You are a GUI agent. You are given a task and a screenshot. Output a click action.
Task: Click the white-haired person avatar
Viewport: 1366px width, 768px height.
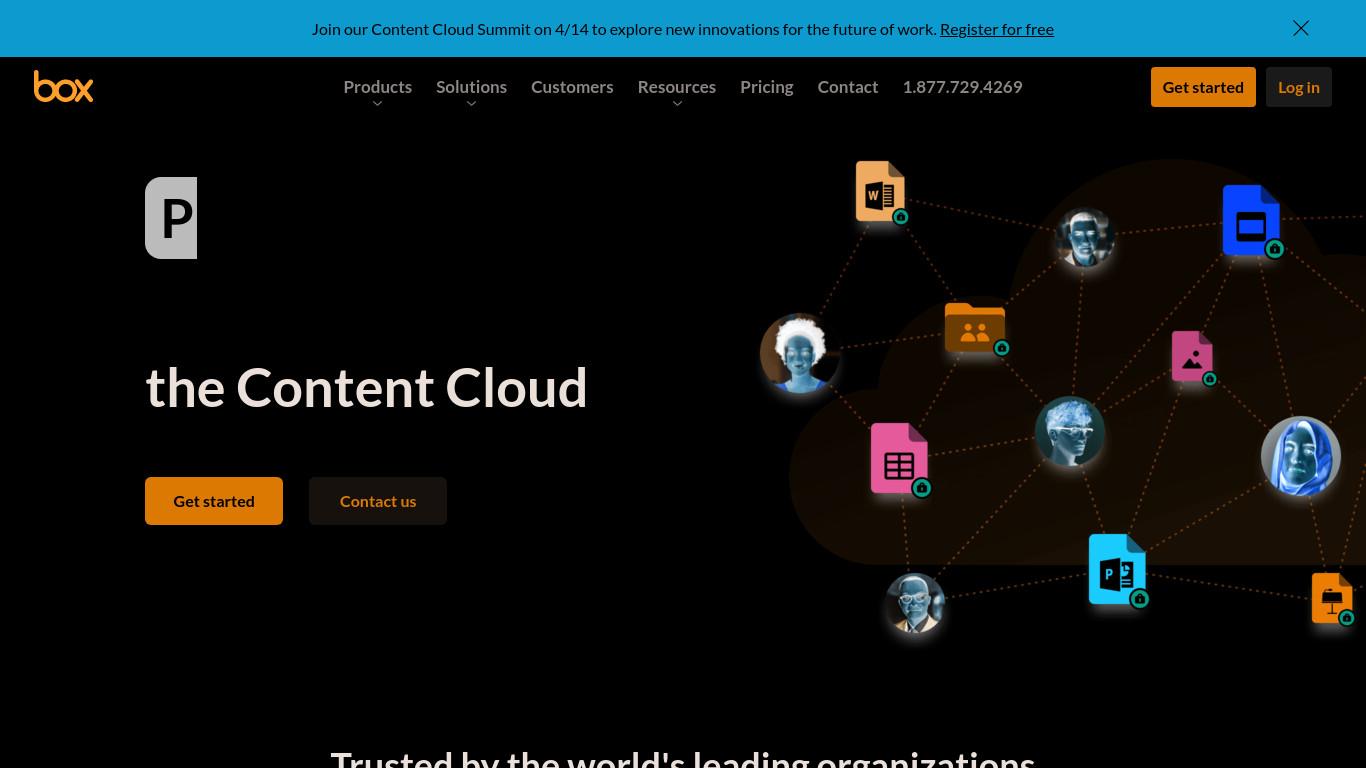click(799, 353)
